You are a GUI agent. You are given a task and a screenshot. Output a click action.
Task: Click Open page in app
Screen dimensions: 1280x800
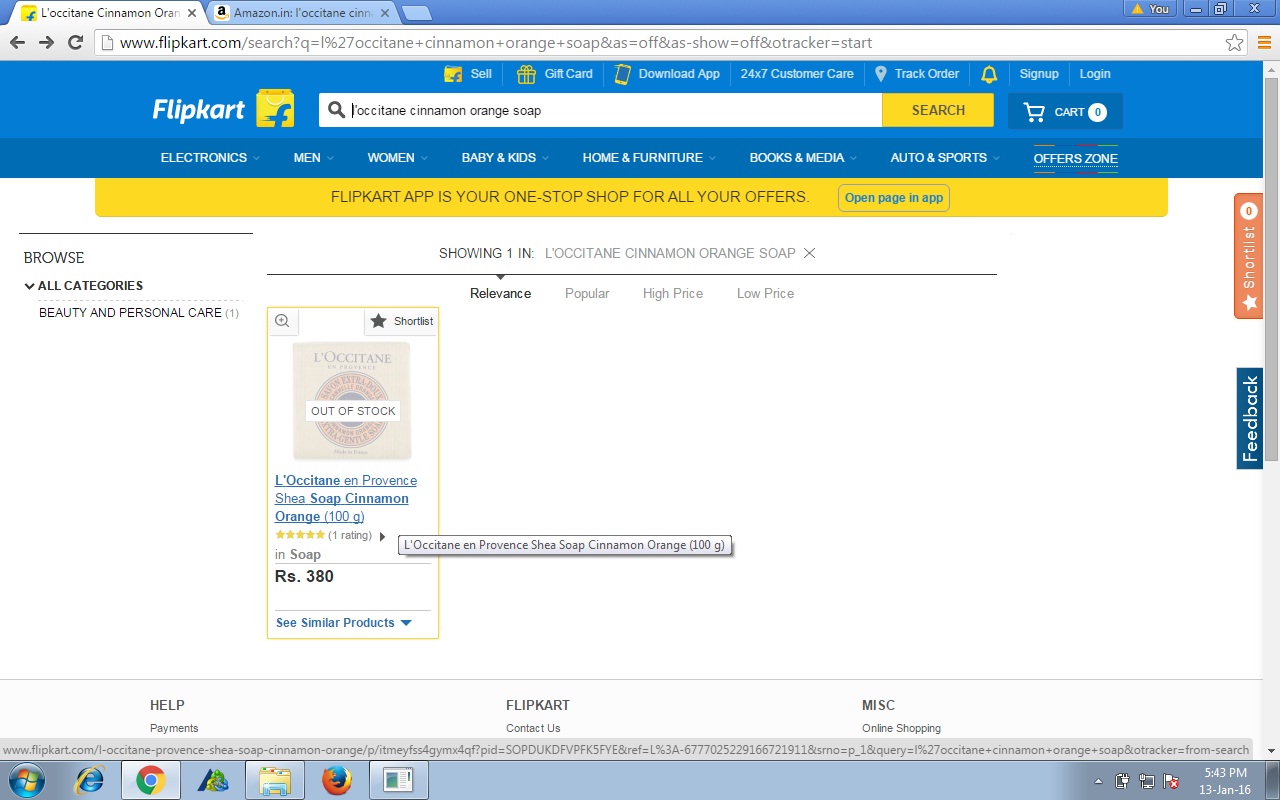point(894,198)
